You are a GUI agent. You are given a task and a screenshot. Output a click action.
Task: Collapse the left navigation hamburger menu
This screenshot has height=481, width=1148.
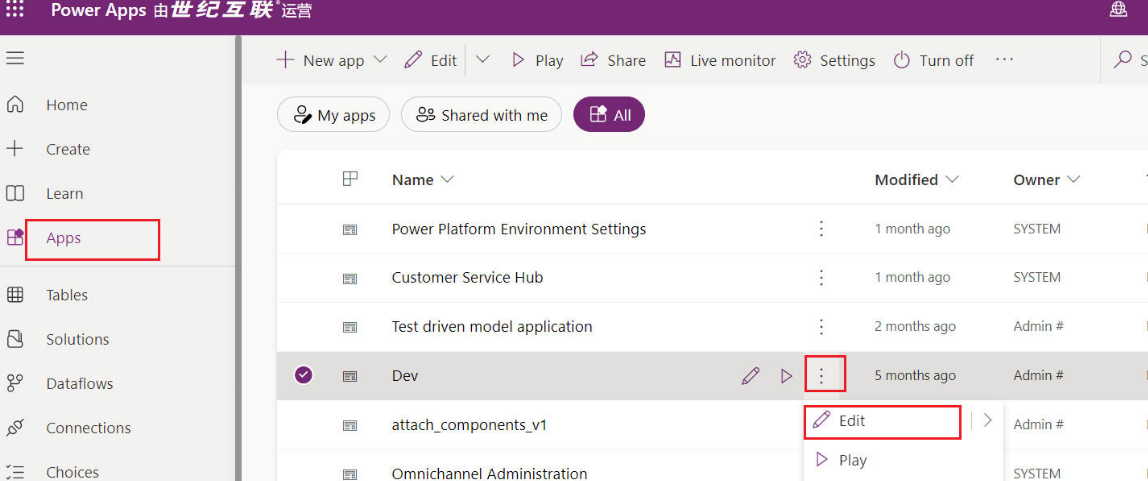(15, 58)
